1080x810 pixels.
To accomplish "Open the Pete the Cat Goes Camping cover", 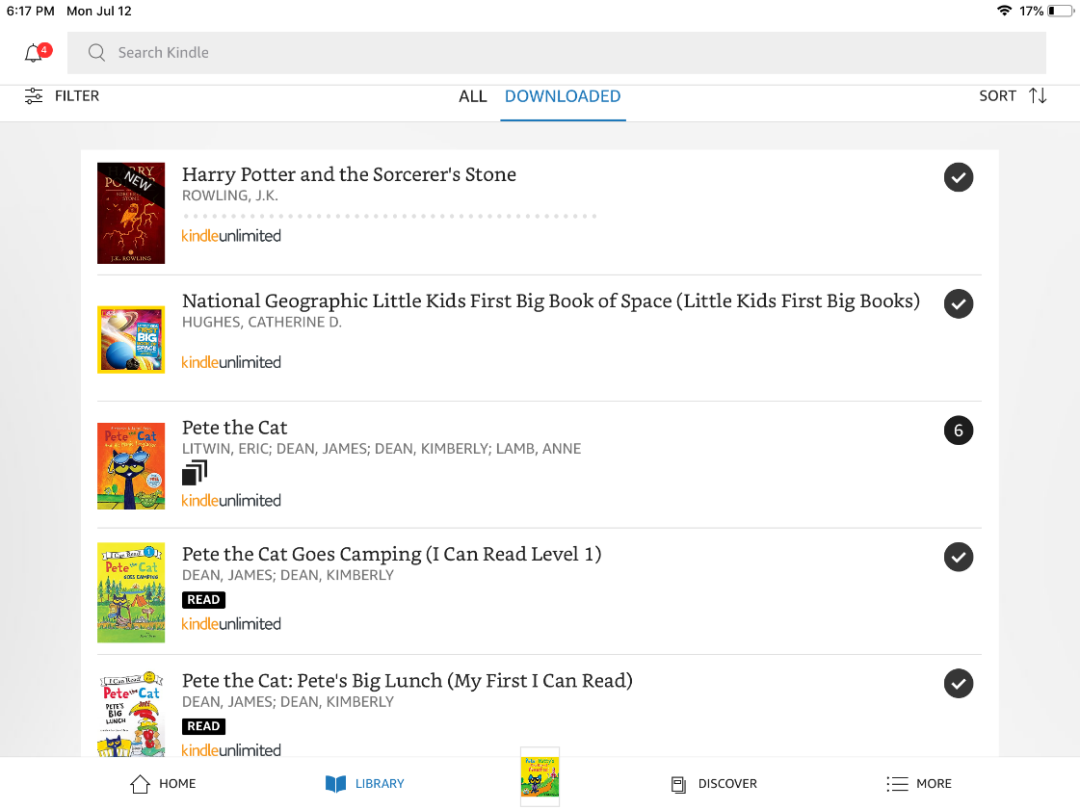I will [x=131, y=592].
